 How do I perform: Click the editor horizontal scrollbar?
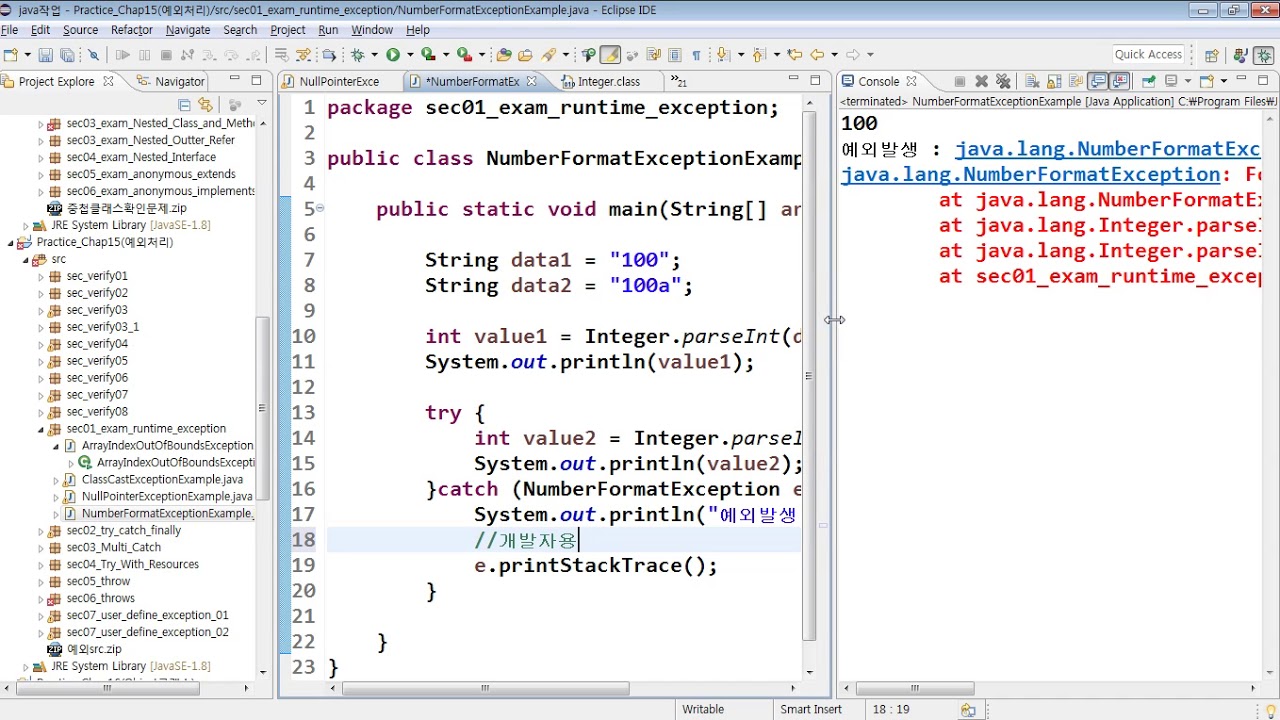click(x=485, y=688)
